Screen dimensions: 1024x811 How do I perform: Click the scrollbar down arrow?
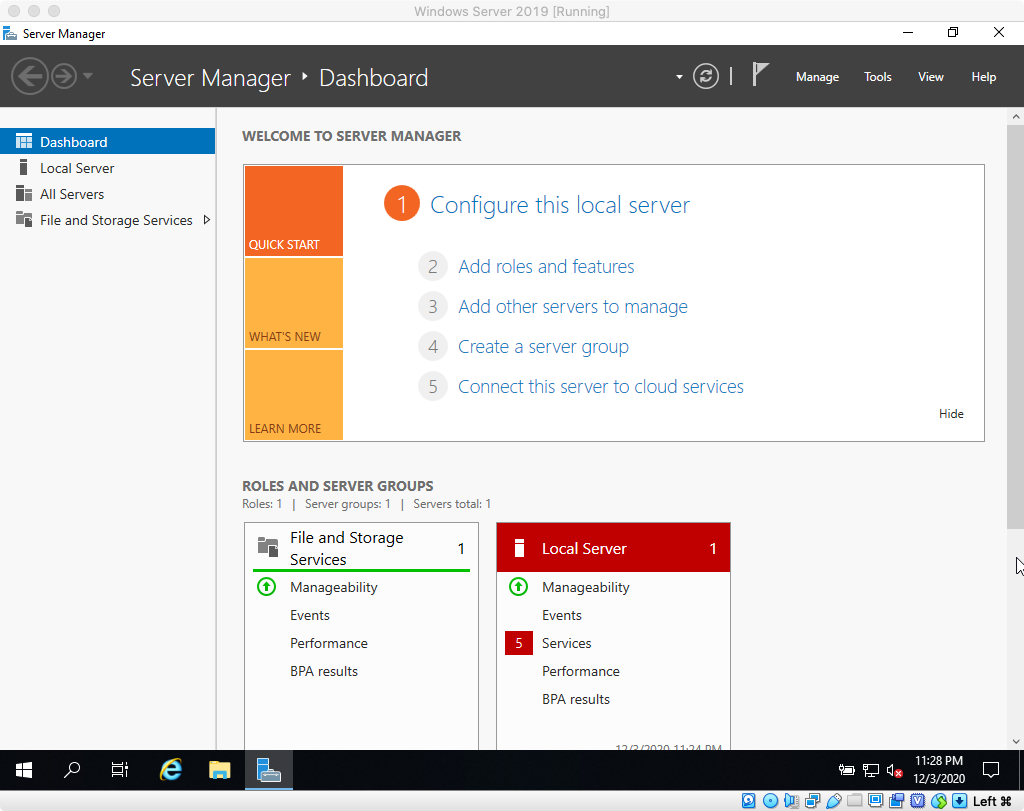coord(1015,741)
